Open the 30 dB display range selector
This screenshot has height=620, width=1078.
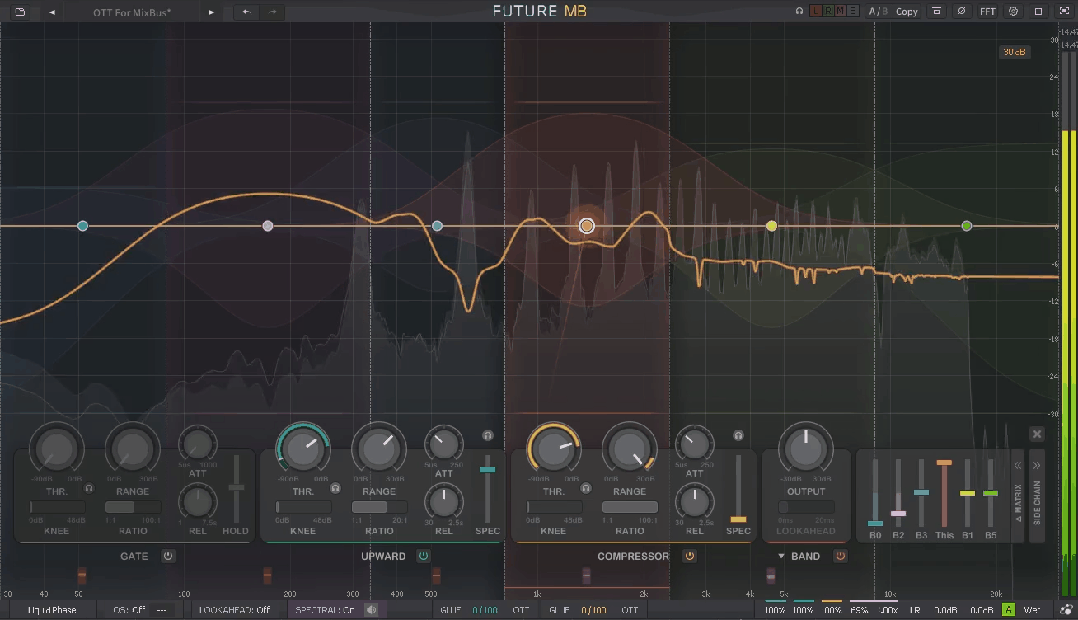(1014, 52)
